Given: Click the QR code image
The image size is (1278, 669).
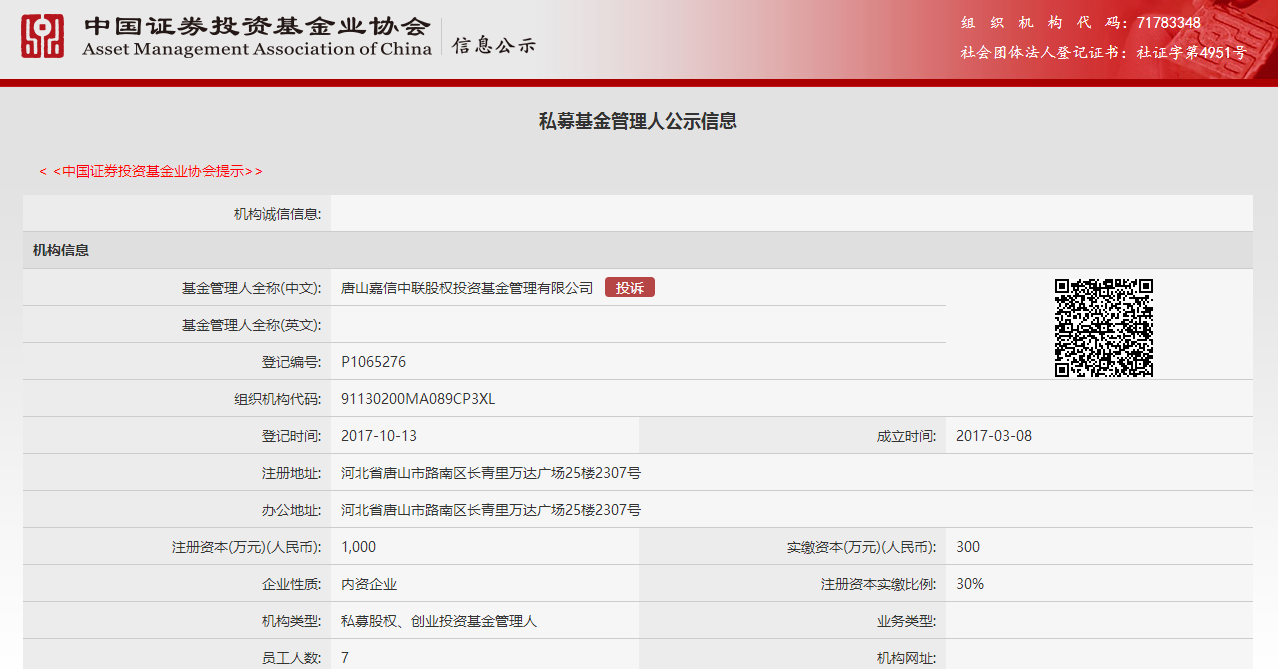Looking at the screenshot, I should [1103, 327].
